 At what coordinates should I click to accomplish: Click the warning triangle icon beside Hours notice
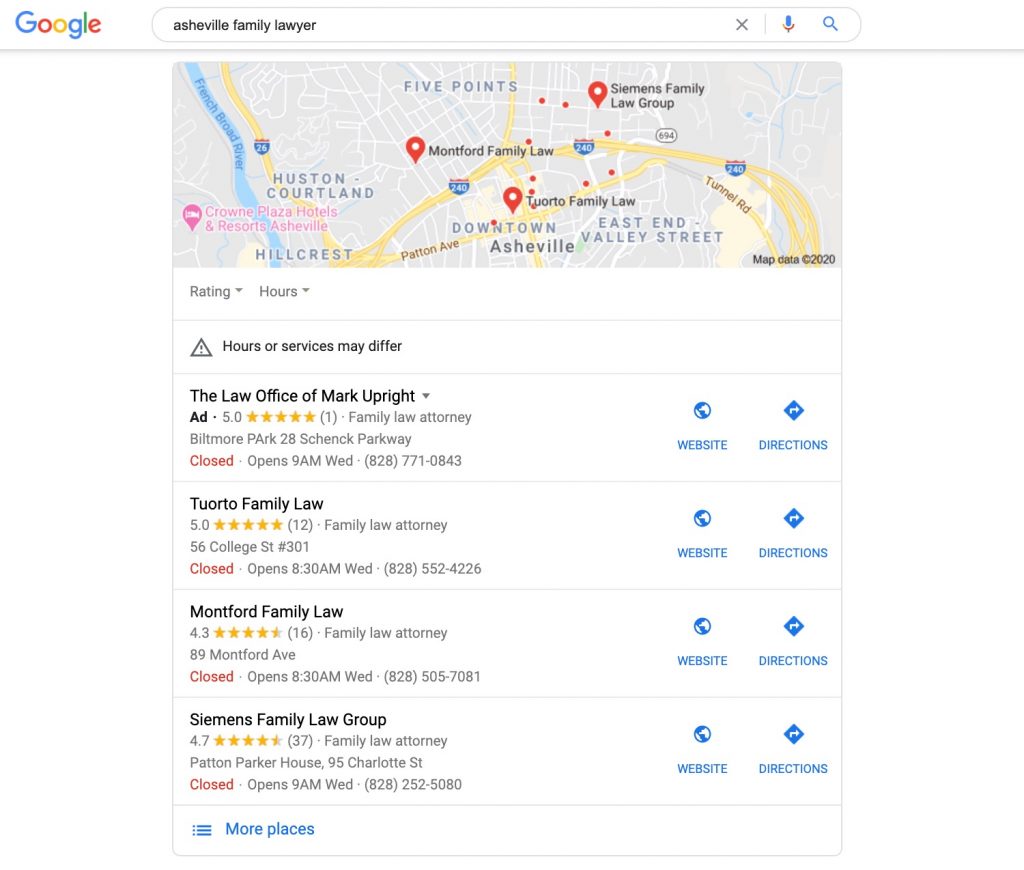[201, 347]
